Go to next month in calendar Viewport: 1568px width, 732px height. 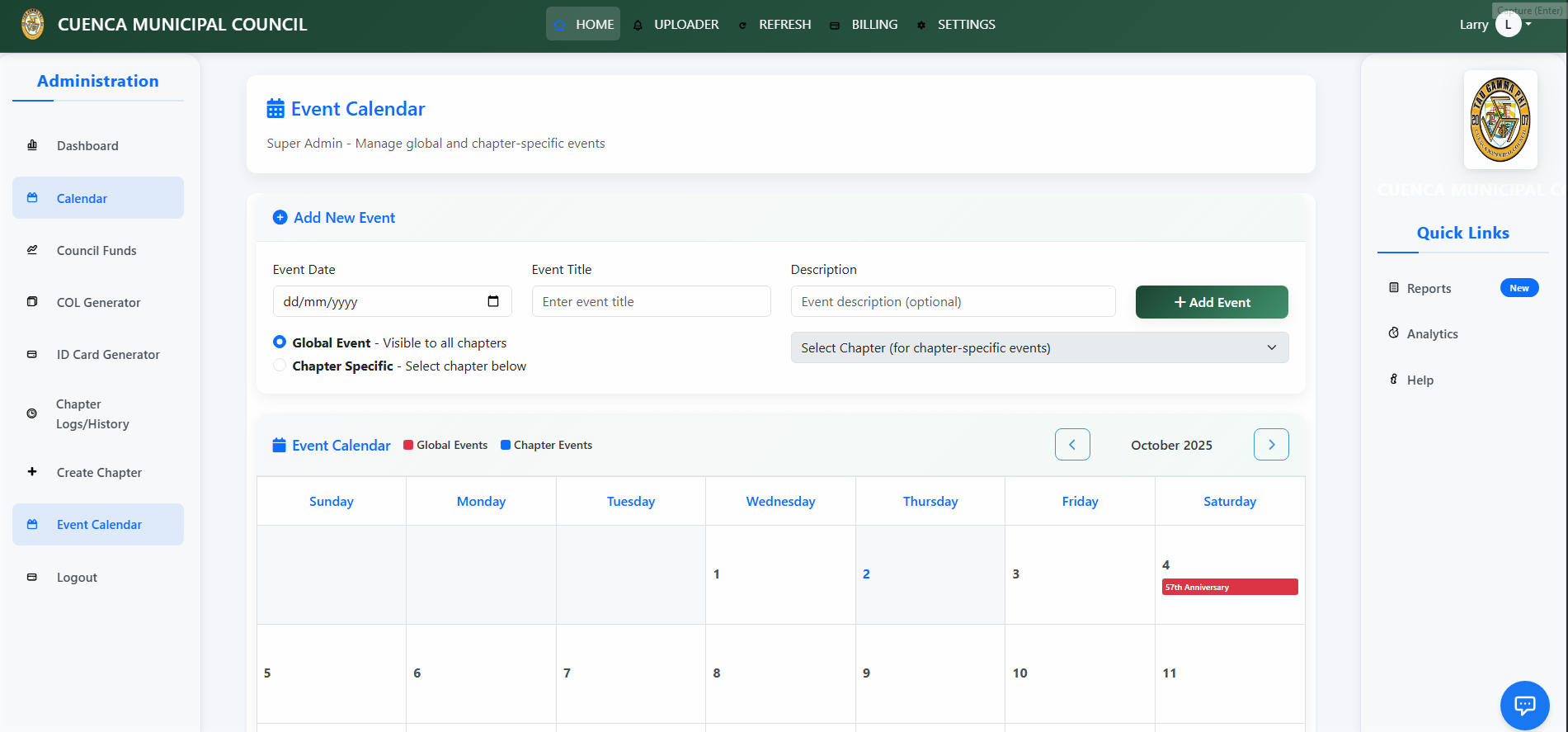1271,445
